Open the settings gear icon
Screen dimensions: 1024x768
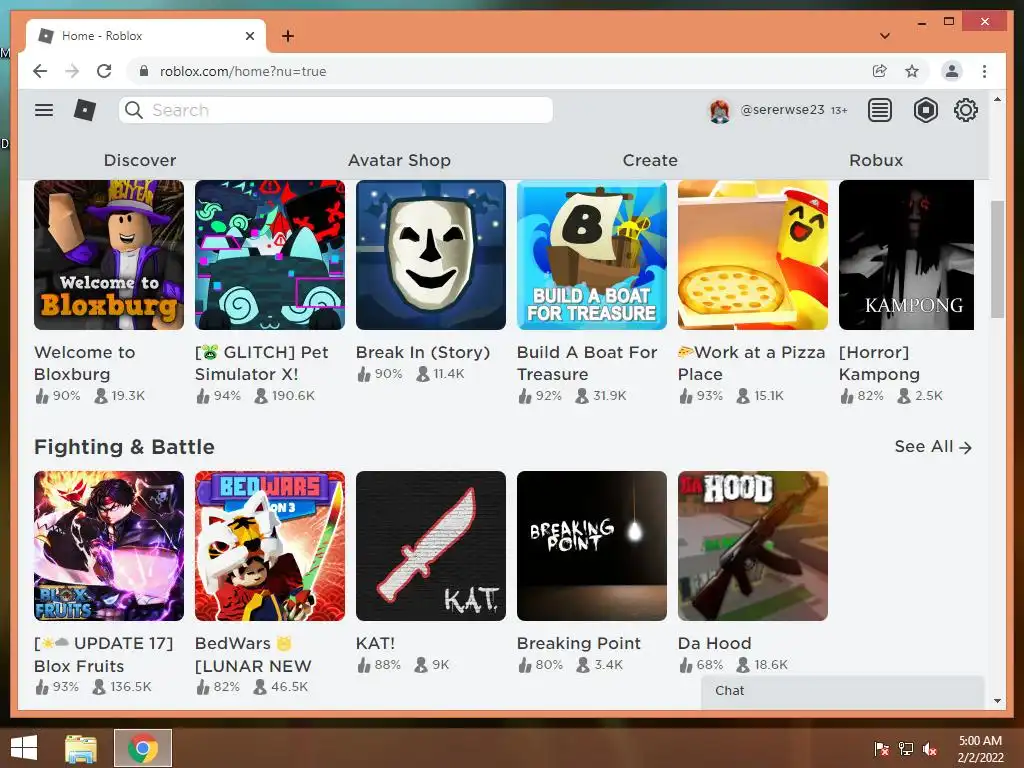click(x=966, y=110)
